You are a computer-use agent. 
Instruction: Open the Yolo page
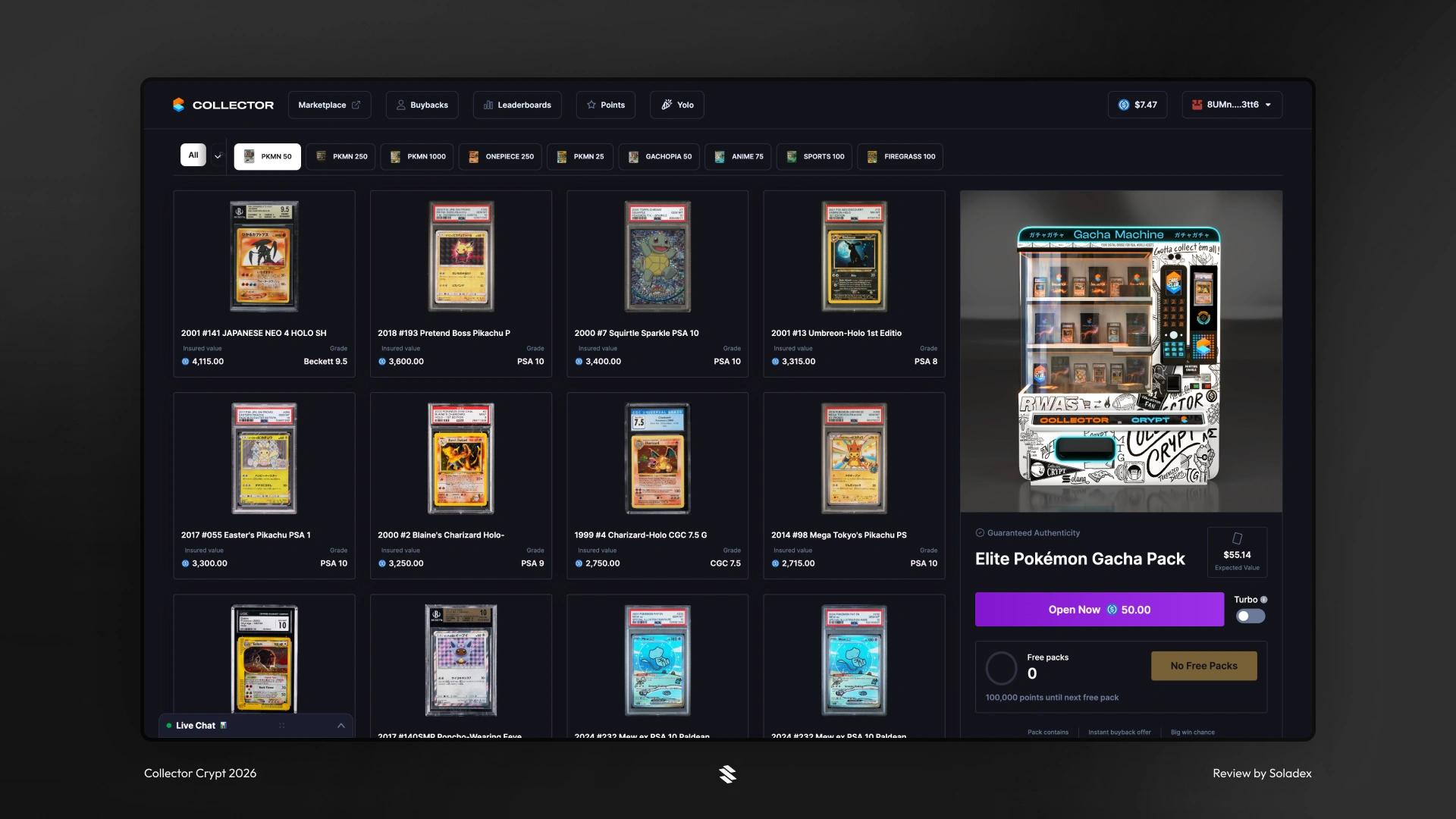[x=676, y=105]
